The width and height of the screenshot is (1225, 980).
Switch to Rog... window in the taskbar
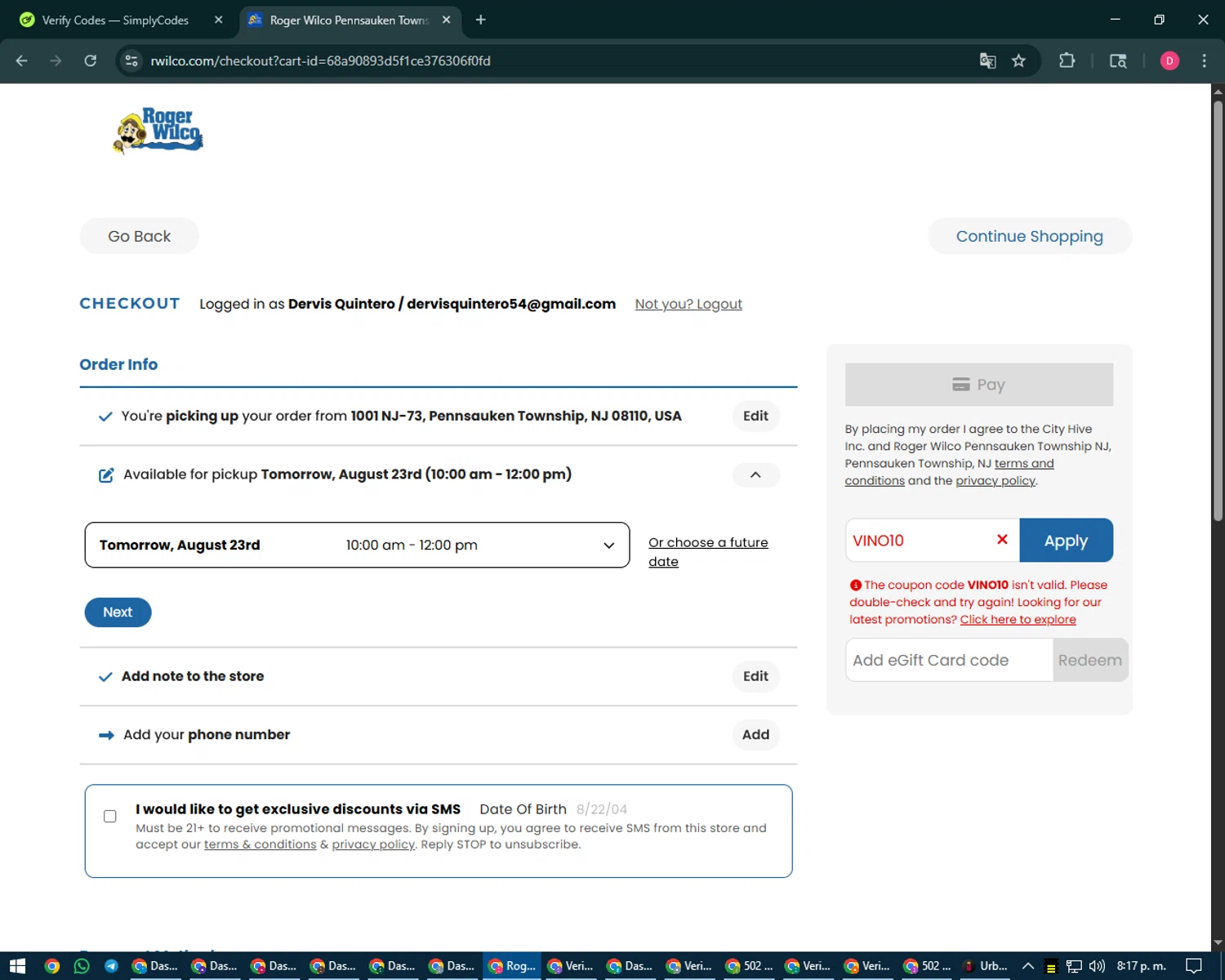[512, 966]
